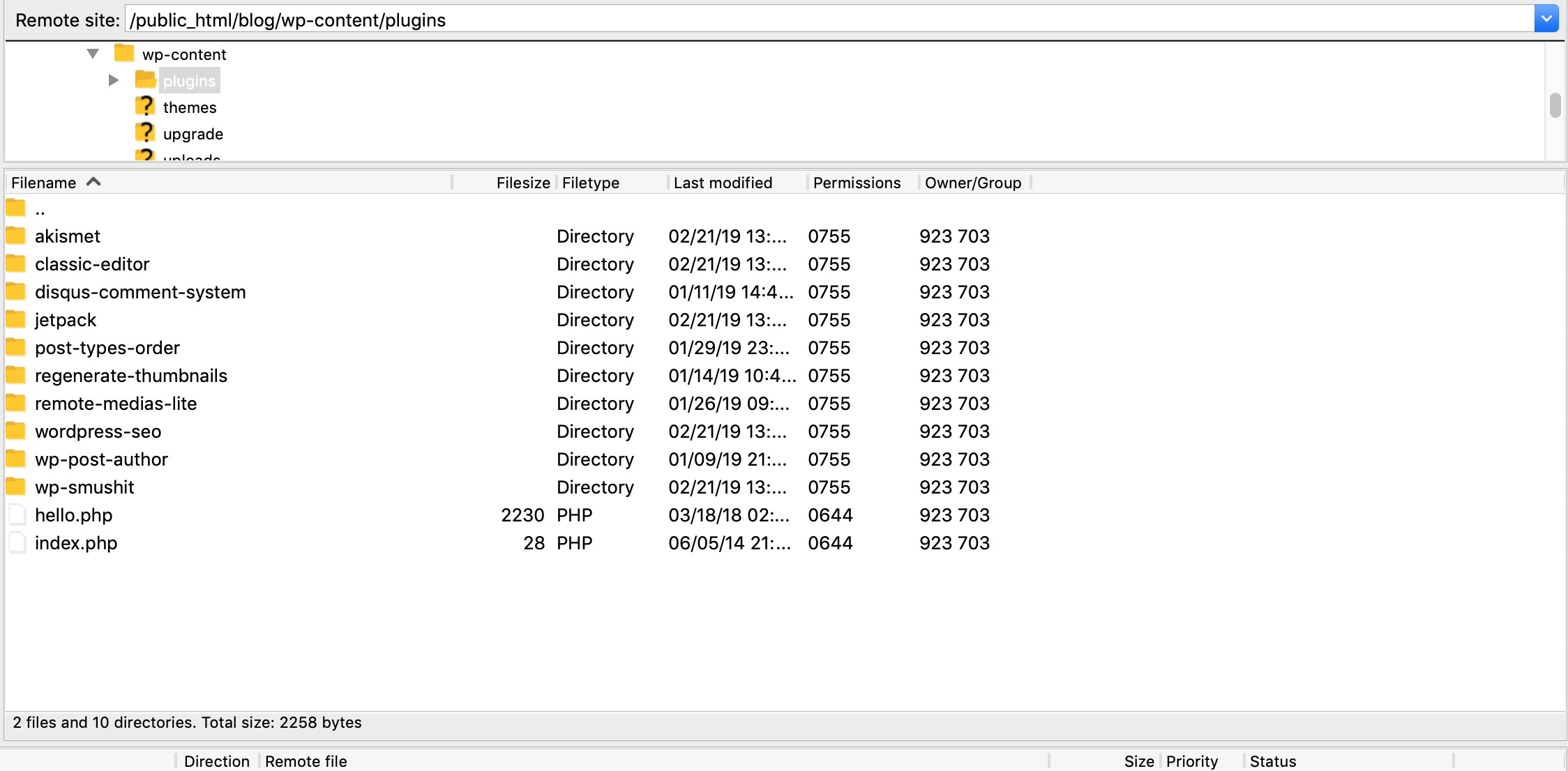Click the parent directory (..) folder icon
1568x771 pixels.
(x=15, y=208)
